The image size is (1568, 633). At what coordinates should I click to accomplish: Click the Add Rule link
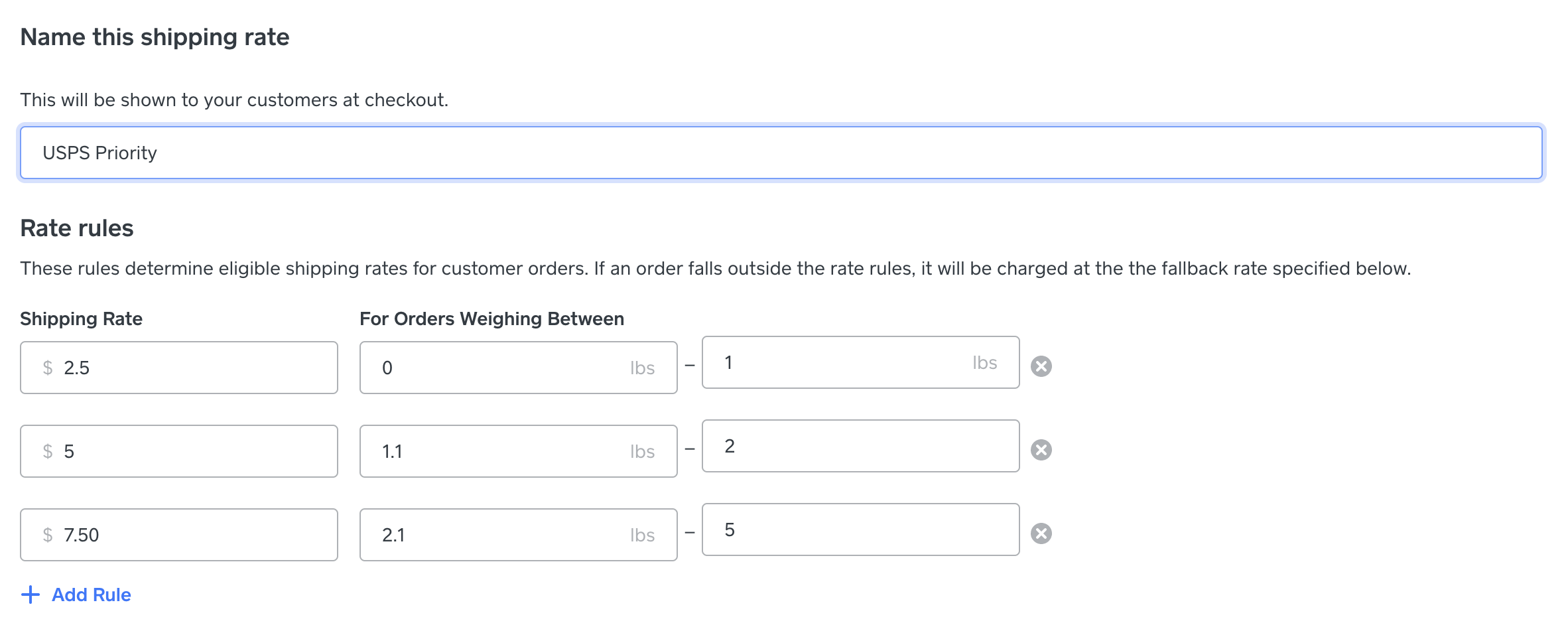tap(91, 595)
